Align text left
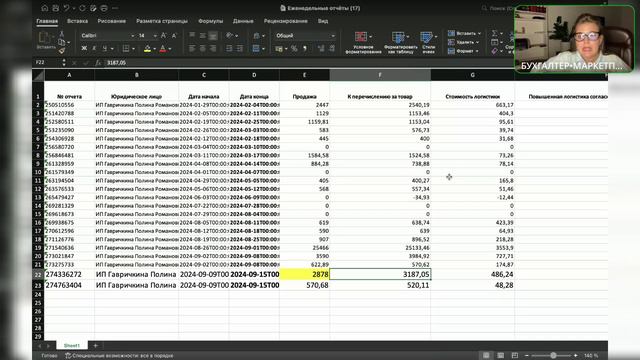The height and width of the screenshot is (360, 640). (x=192, y=49)
